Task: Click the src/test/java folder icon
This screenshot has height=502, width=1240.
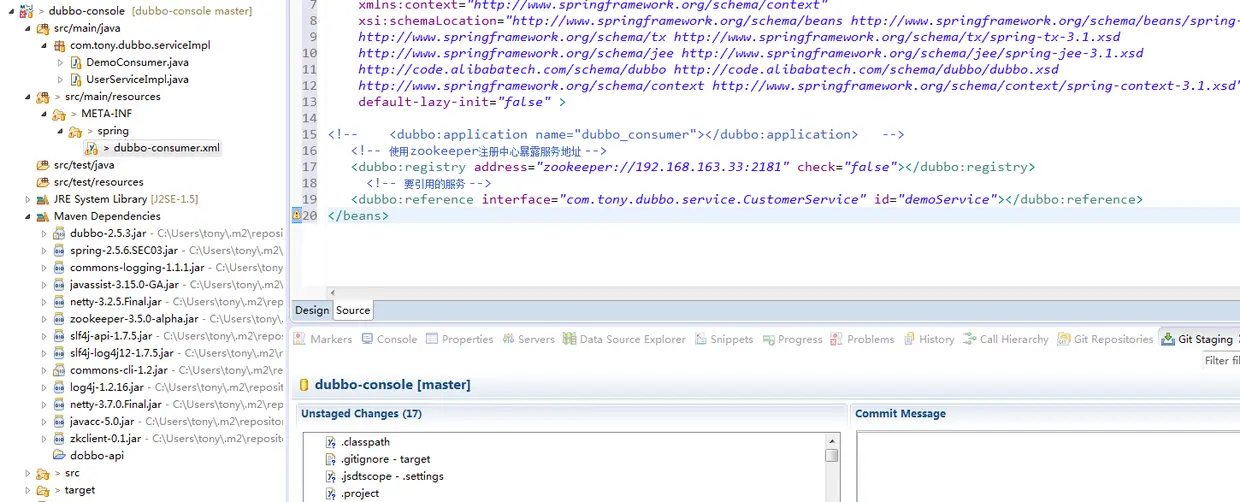Action: click(x=43, y=165)
